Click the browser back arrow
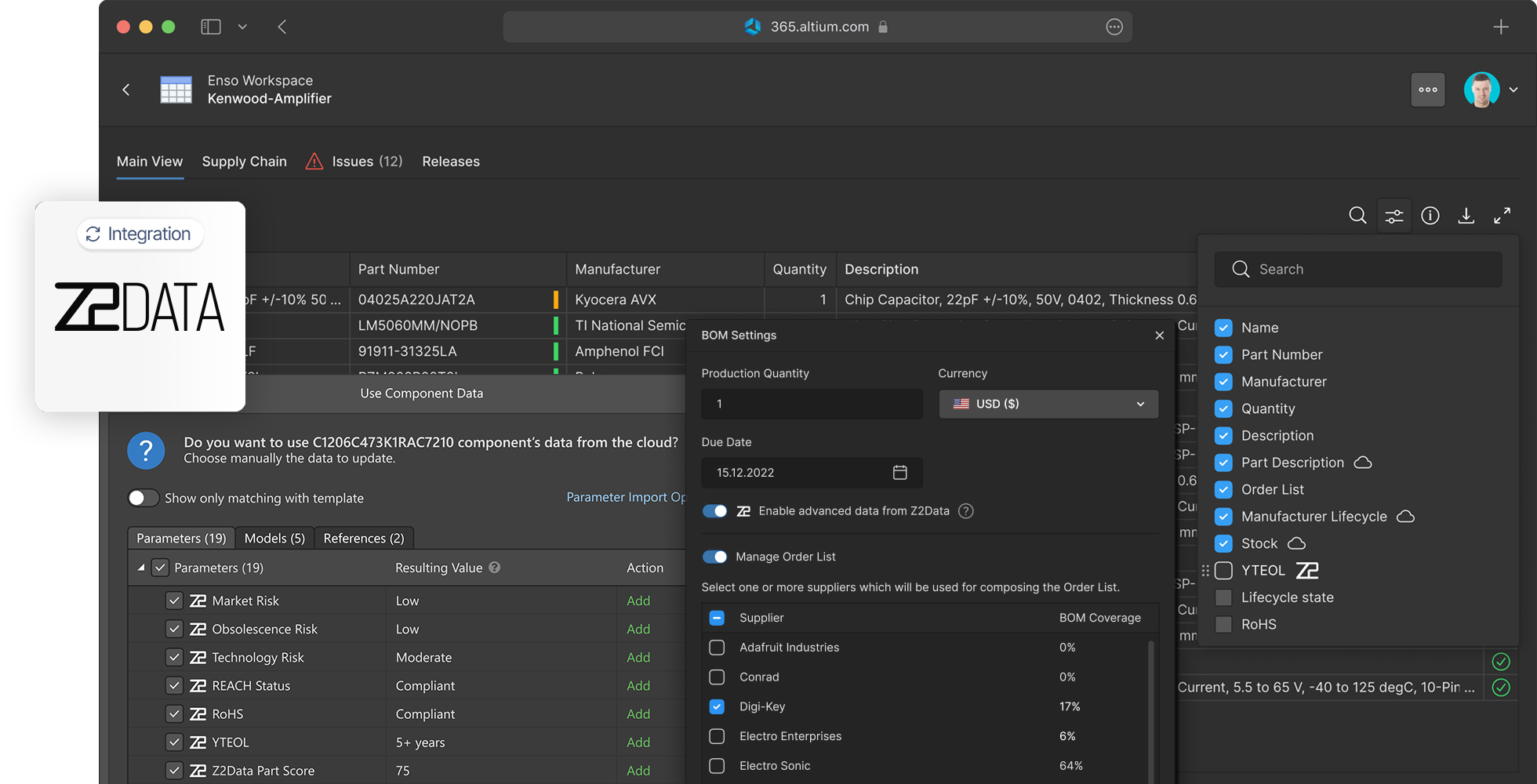The image size is (1537, 784). tap(282, 27)
